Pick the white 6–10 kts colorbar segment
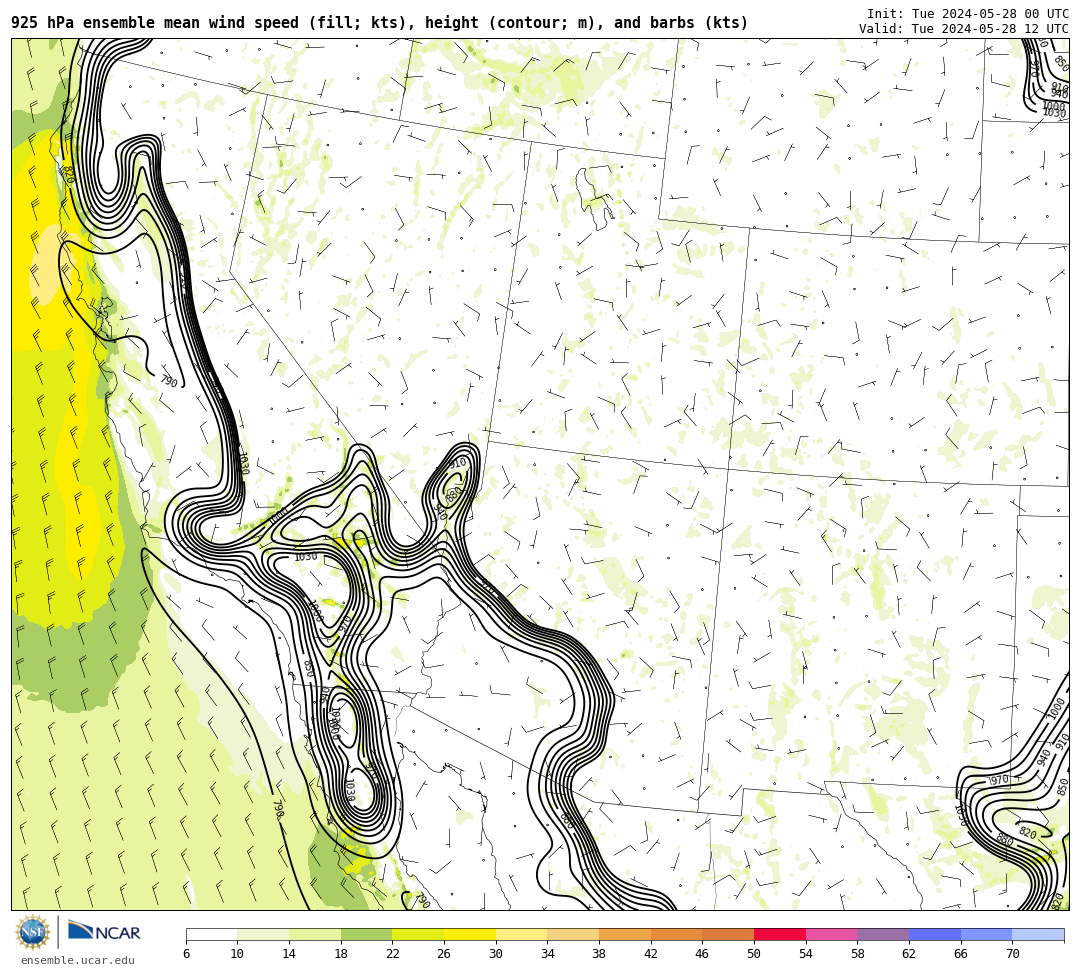The width and height of the screenshot is (1080, 973). click(x=211, y=934)
